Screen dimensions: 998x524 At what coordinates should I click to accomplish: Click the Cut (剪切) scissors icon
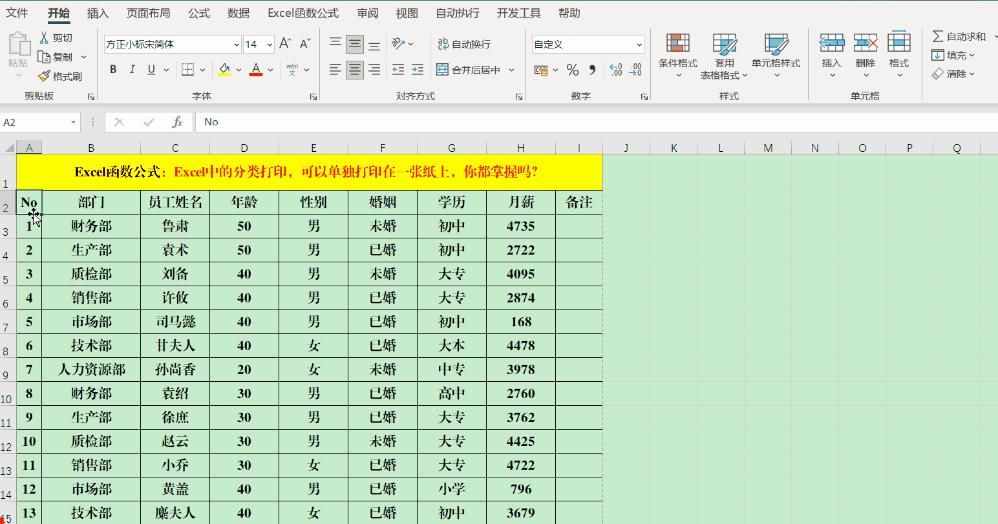[x=44, y=38]
